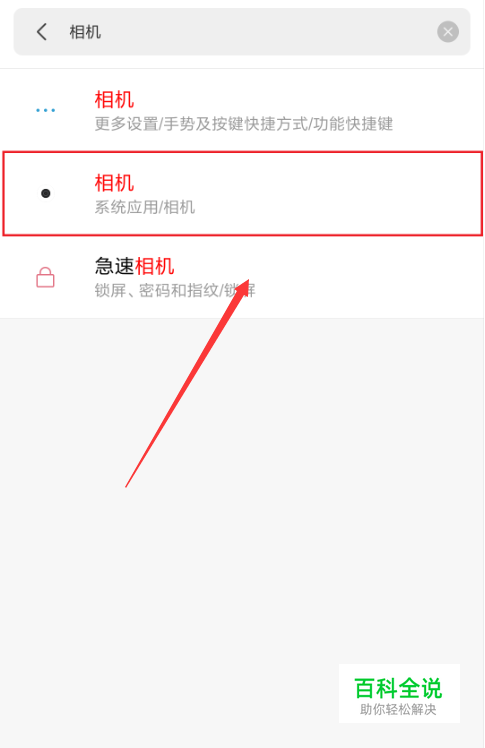
Task: Tap the blue three-dots more settings icon
Action: point(46,110)
